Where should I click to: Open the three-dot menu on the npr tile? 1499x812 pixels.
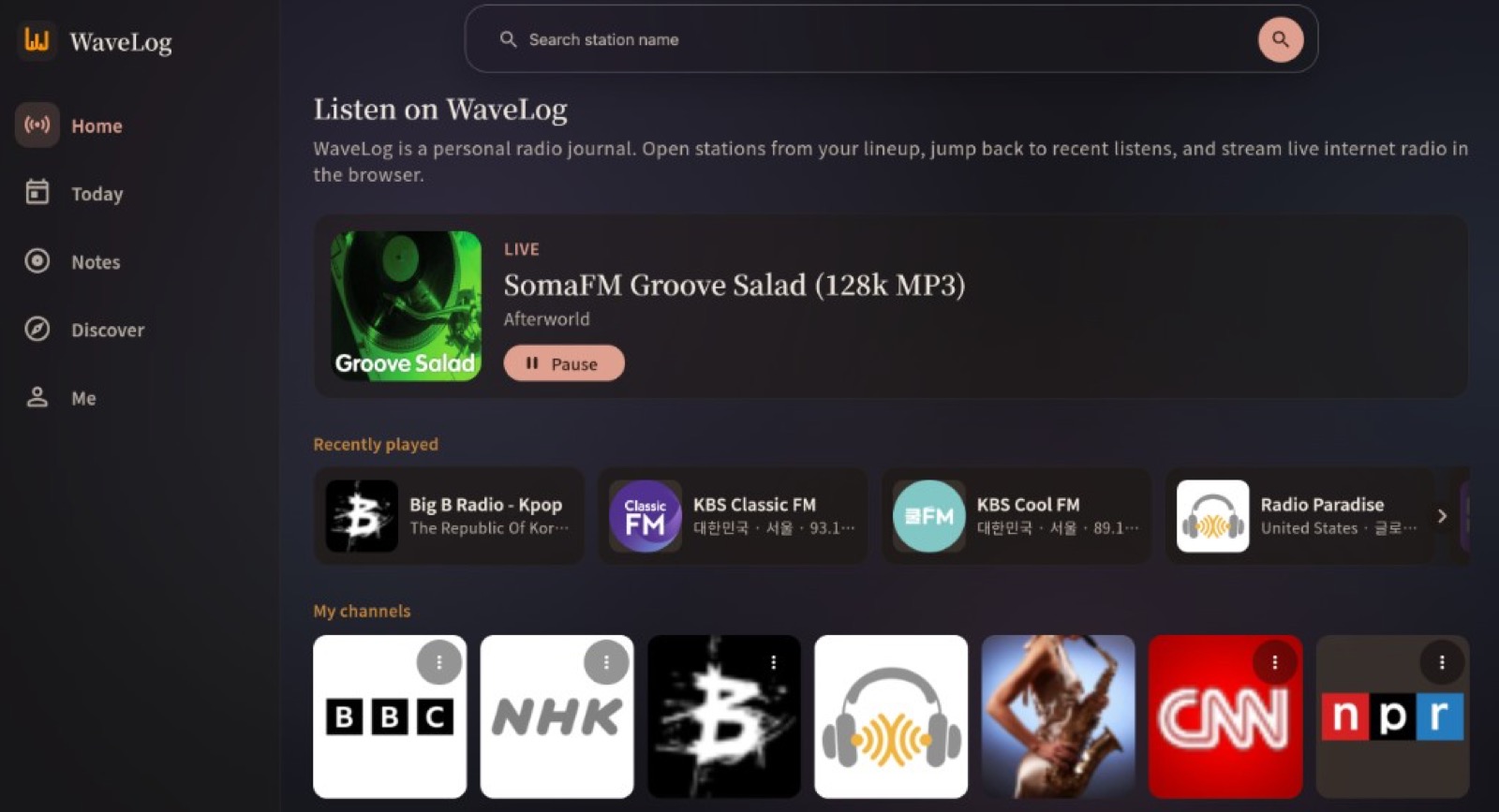coord(1442,662)
